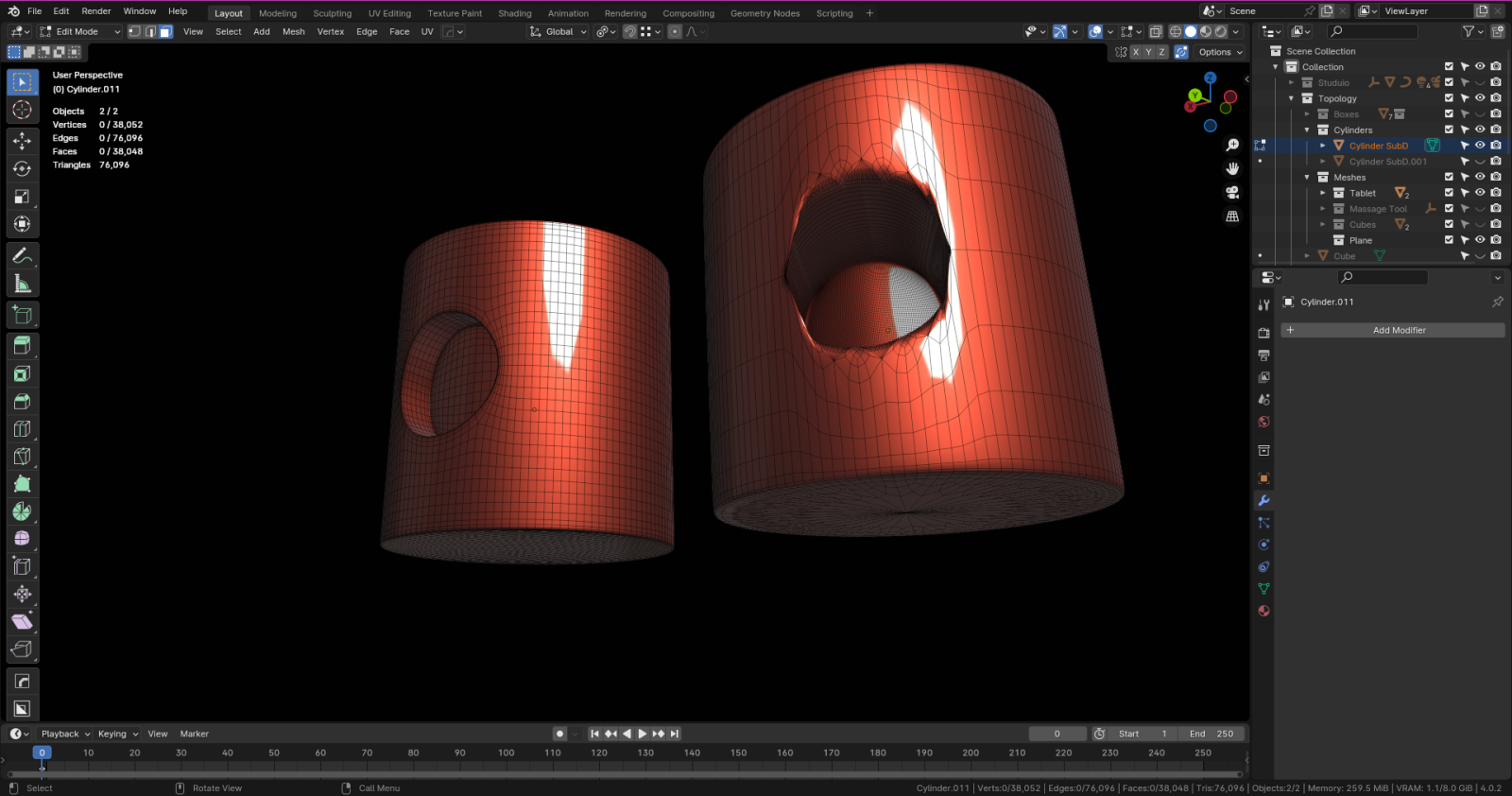Toggle the camera view icon
1512x796 pixels.
(x=1232, y=192)
